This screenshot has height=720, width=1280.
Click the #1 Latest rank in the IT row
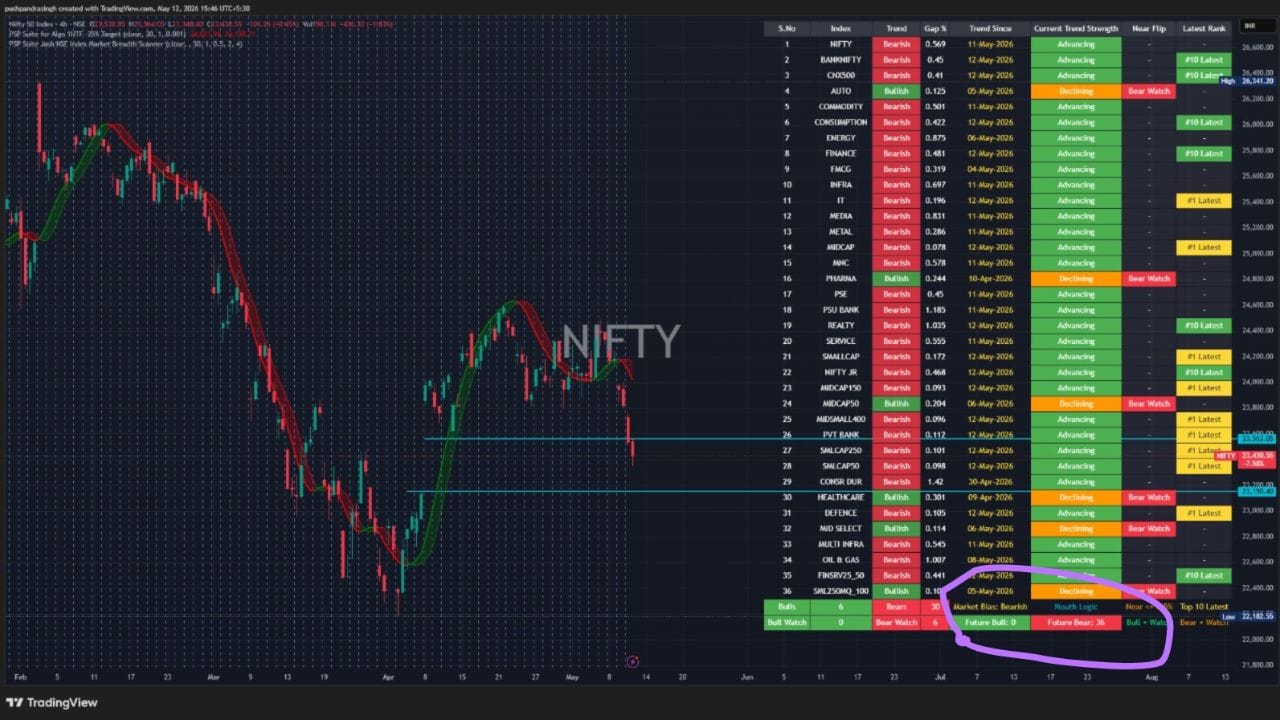click(x=1203, y=200)
